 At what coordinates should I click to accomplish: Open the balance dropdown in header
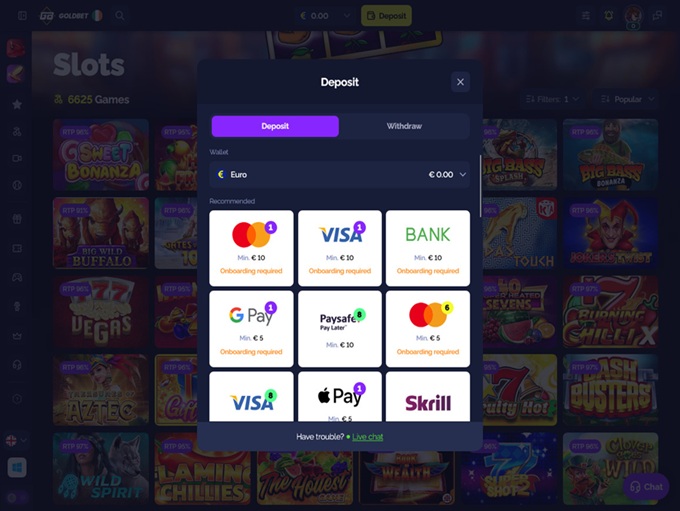point(324,16)
